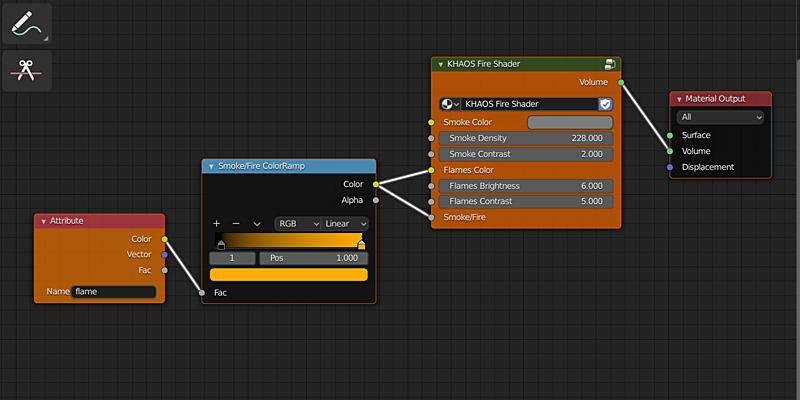Click Flames Contrast input socket

[x=431, y=202]
